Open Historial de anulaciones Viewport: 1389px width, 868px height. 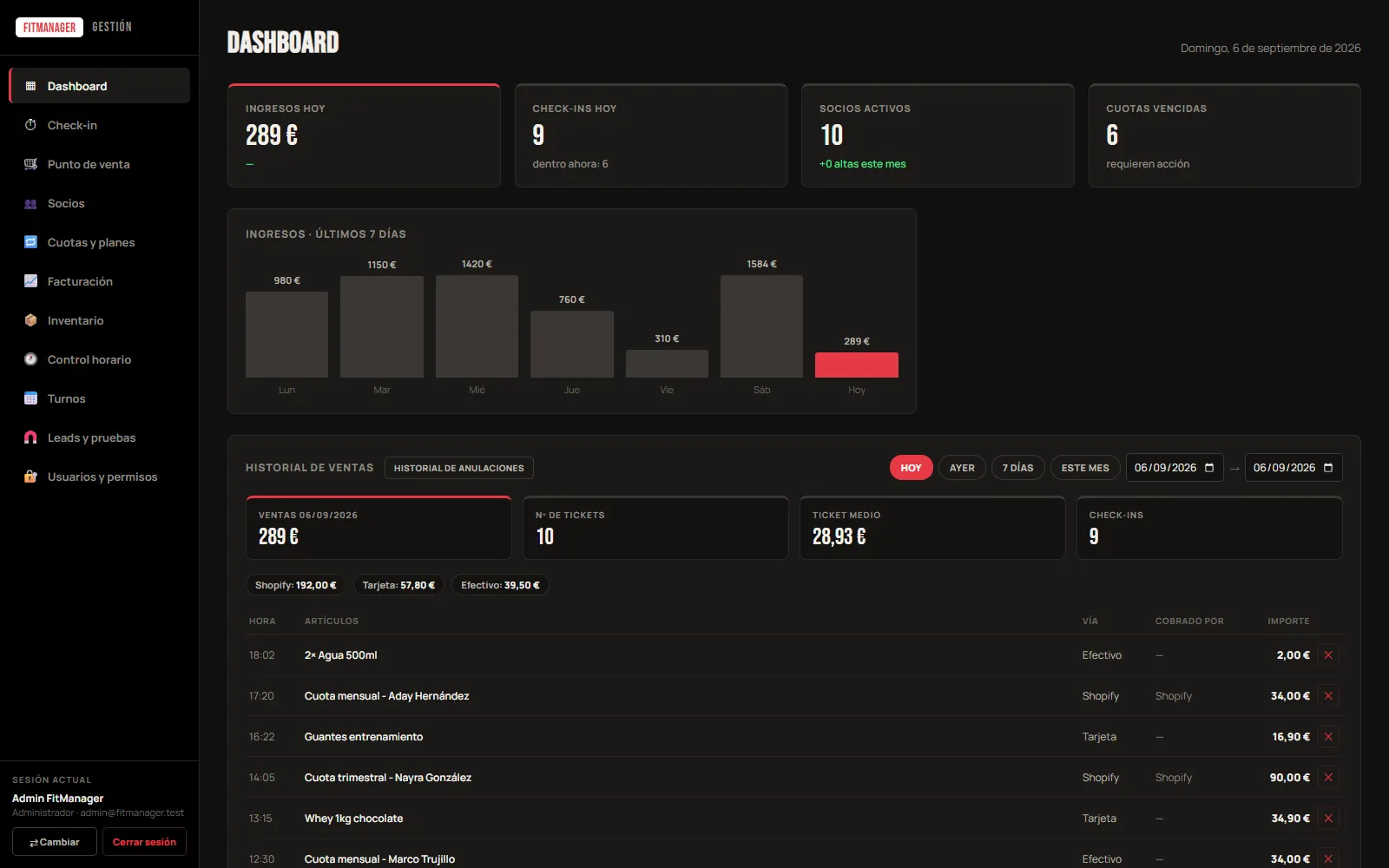[x=459, y=468]
